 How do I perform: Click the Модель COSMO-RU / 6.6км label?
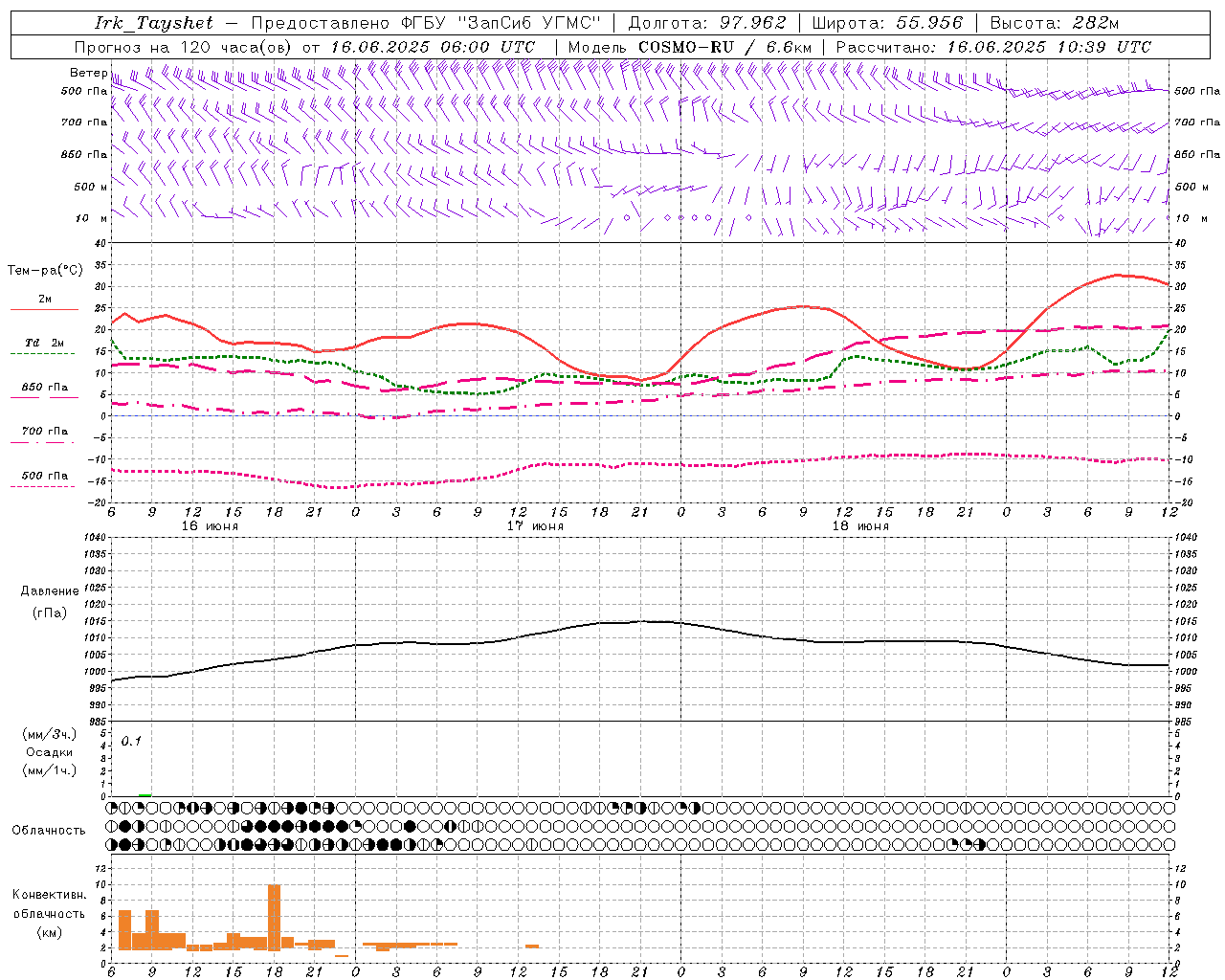tap(690, 47)
